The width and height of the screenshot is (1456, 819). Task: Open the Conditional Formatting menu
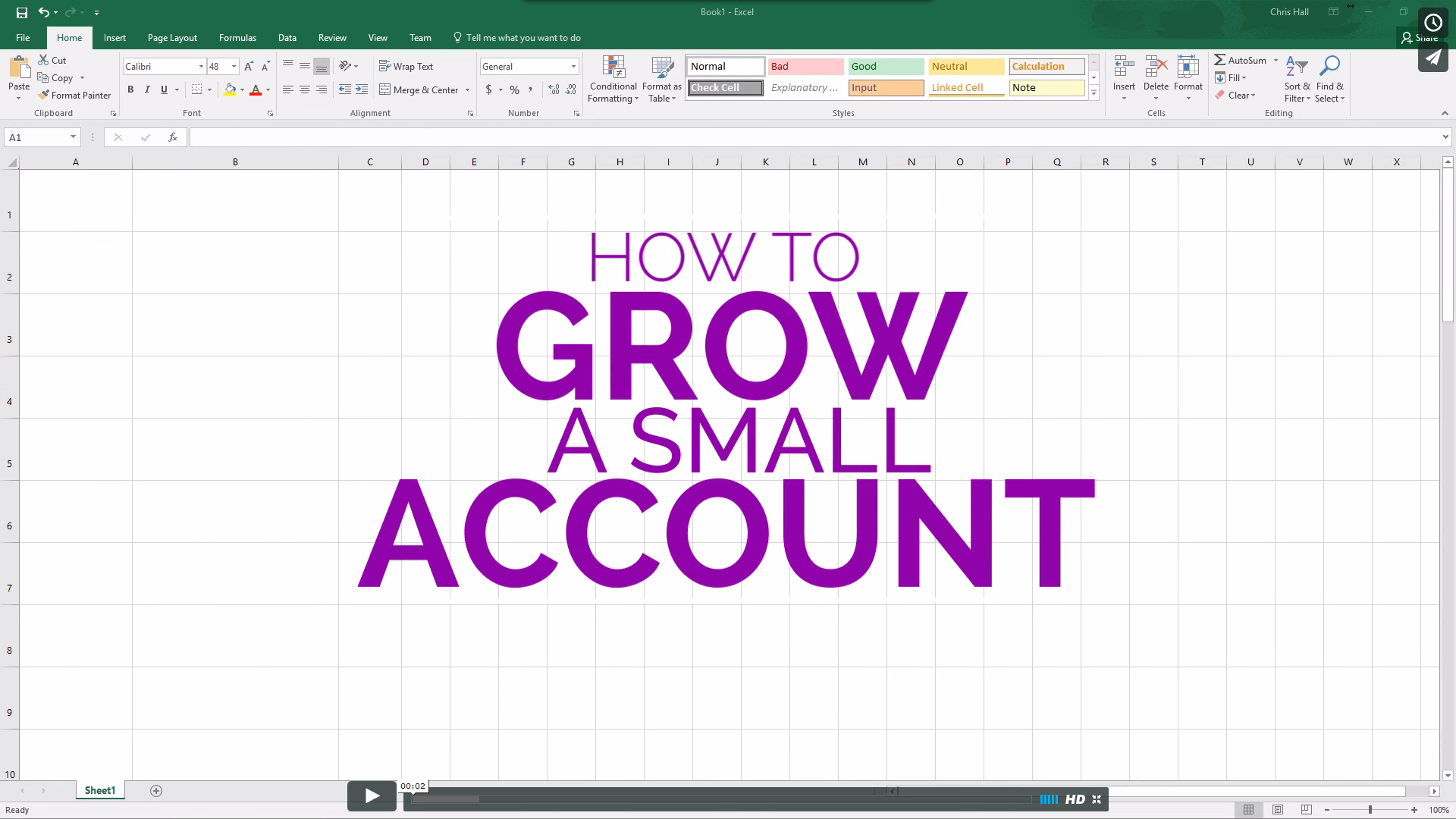[613, 79]
